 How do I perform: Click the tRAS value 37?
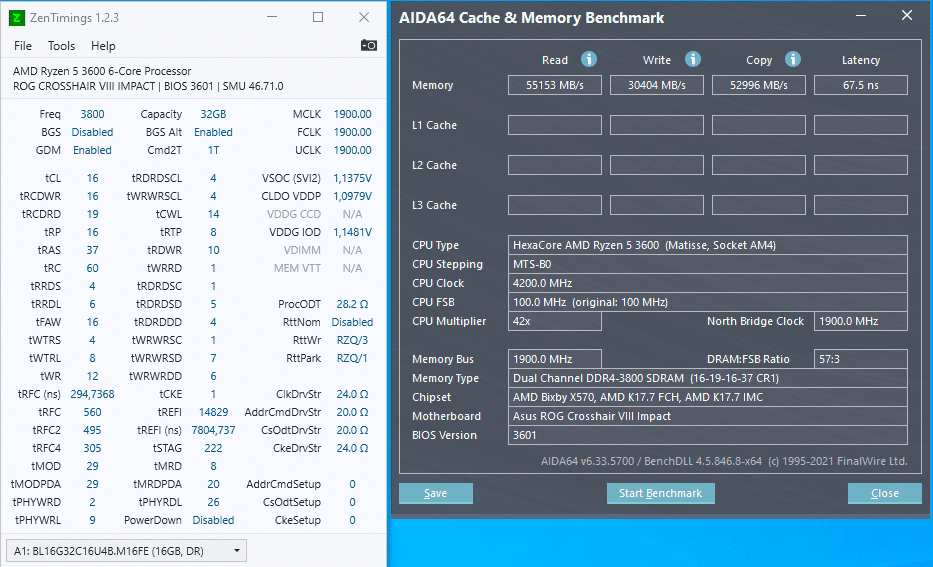pos(92,250)
